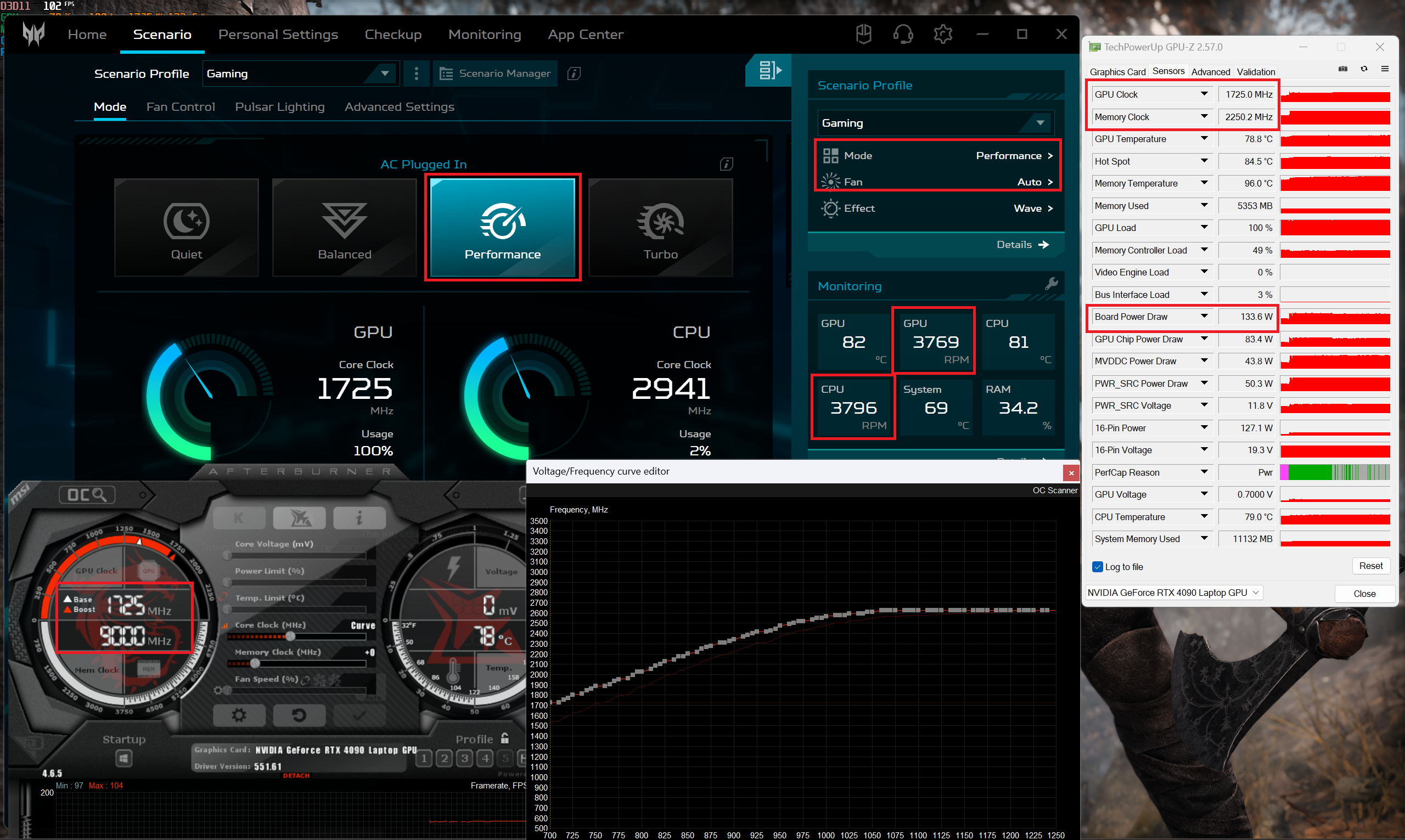The image size is (1405, 840).
Task: Open GPU-Z Graphics Card tab
Action: tap(1117, 72)
